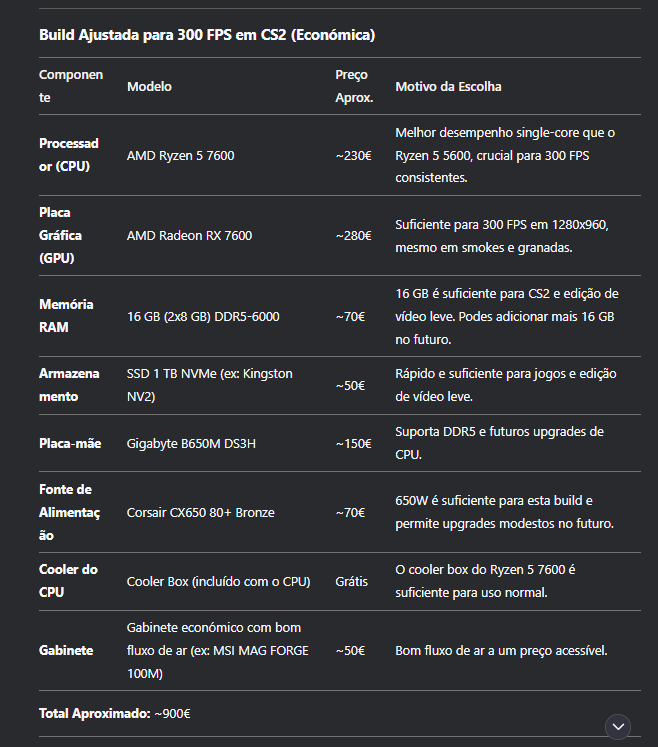This screenshot has width=658, height=747.
Task: Click the 'Corsair CX650 80+ Bronze' cell
Action: (x=201, y=513)
